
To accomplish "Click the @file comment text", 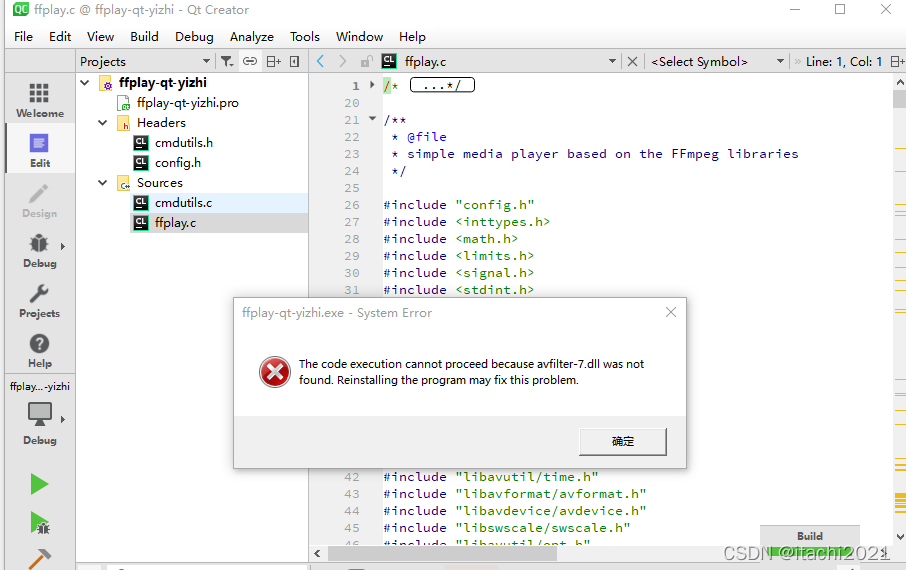I will (426, 137).
